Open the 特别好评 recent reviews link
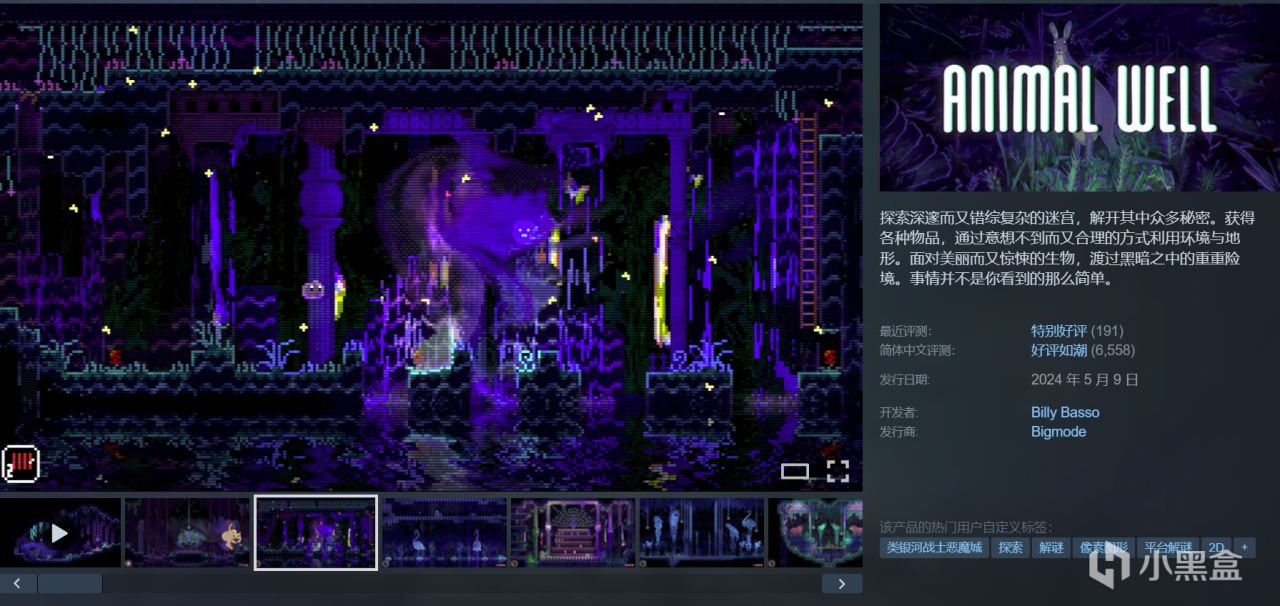The image size is (1280, 606). 1059,331
